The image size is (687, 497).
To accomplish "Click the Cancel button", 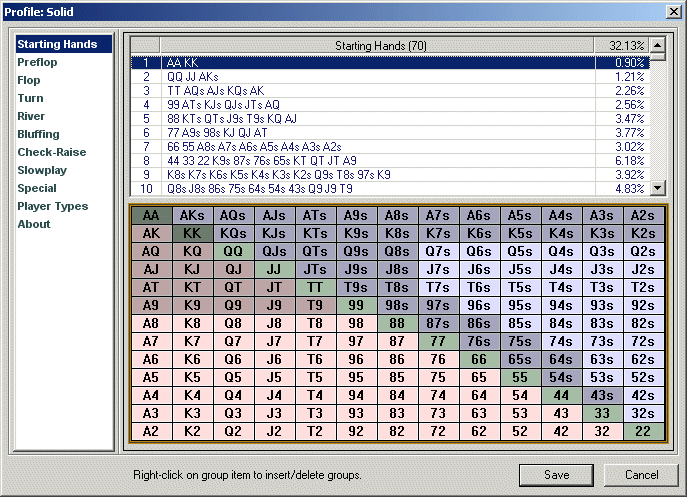I will coord(641,475).
